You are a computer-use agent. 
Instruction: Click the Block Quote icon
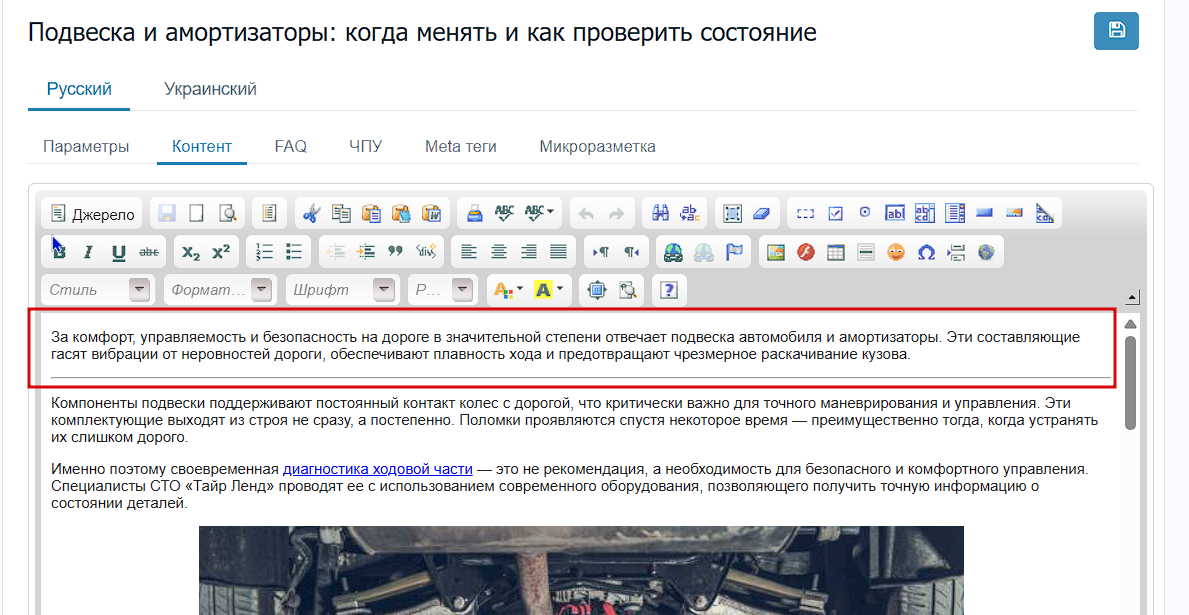pos(395,252)
